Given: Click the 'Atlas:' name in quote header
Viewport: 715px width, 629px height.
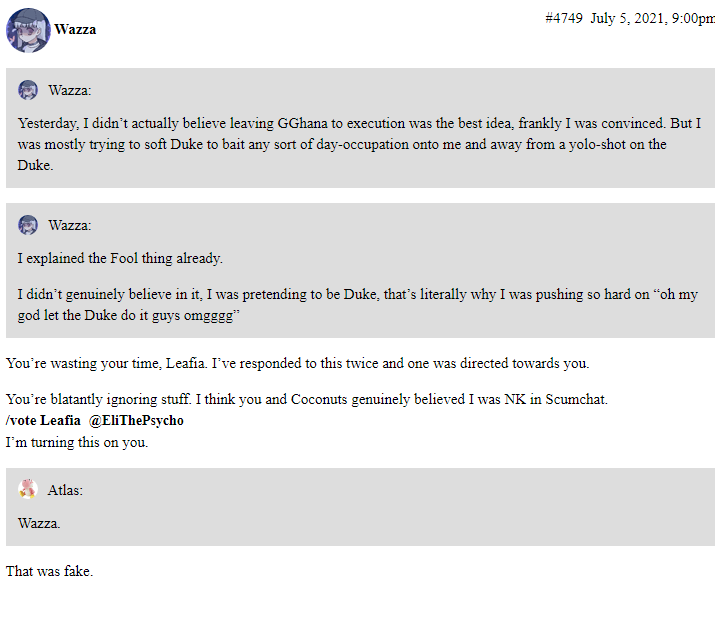Looking at the screenshot, I should pyautogui.click(x=65, y=490).
